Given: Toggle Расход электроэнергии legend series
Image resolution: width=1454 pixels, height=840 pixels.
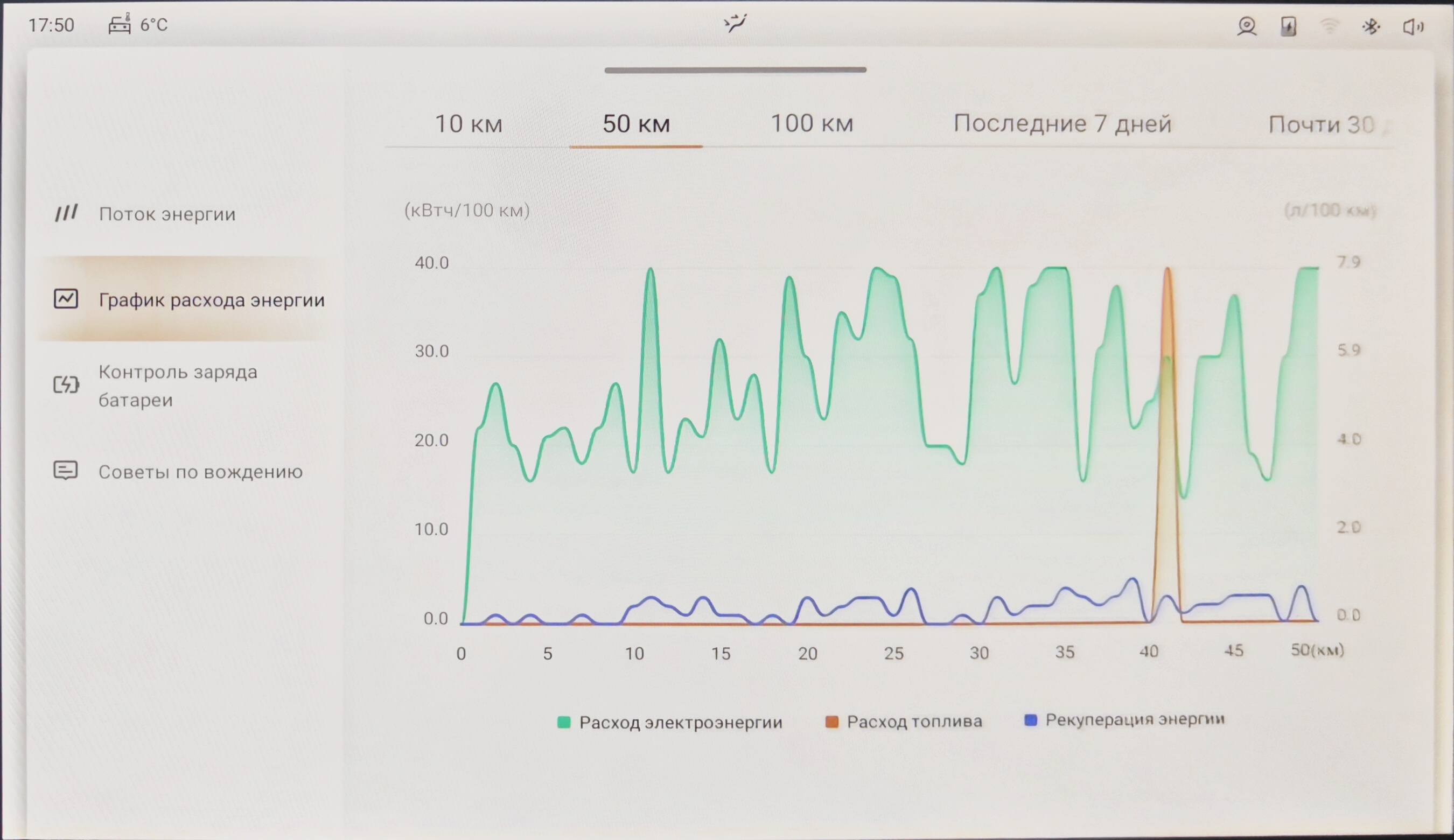Looking at the screenshot, I should [669, 722].
